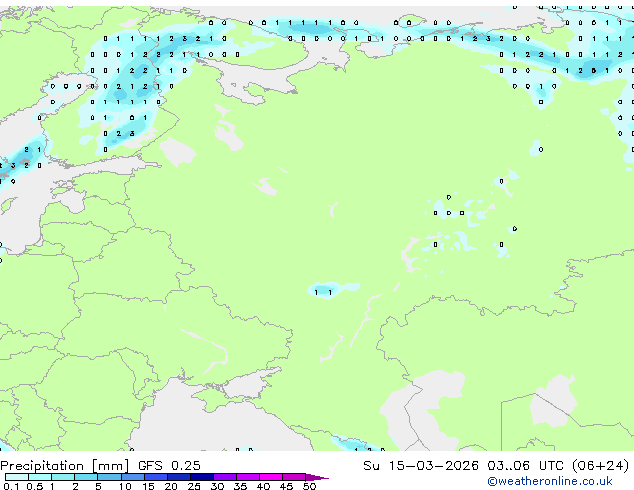The image size is (634, 490).
Task: Select the purple swatch between 30 and 35
Action: [x=225, y=477]
